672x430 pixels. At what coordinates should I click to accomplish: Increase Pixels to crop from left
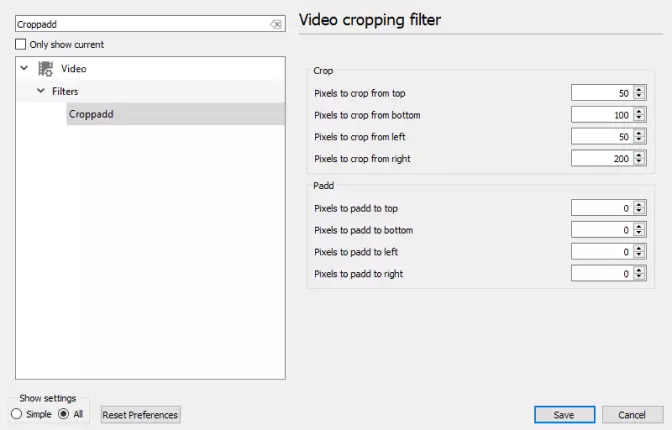639,133
